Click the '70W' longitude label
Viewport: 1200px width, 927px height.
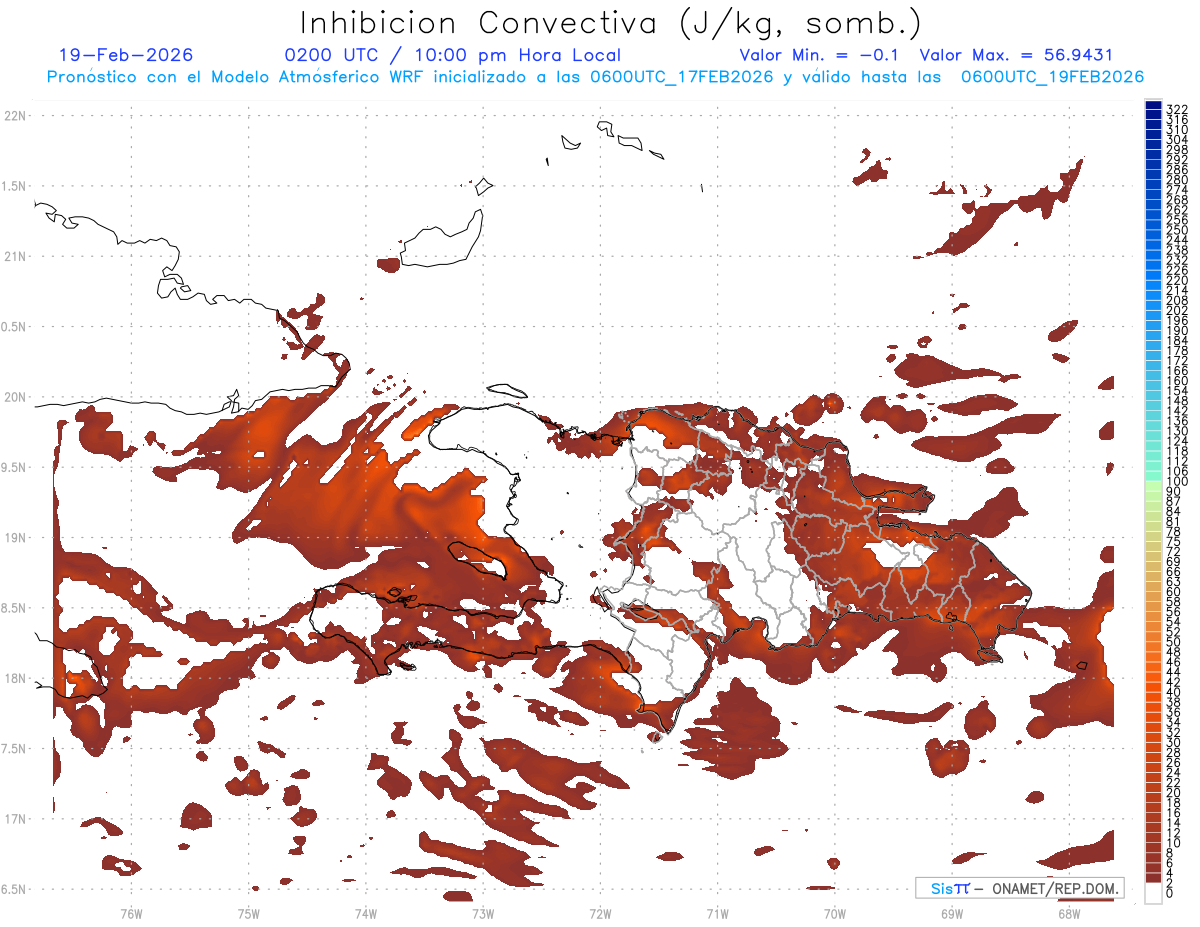click(835, 913)
